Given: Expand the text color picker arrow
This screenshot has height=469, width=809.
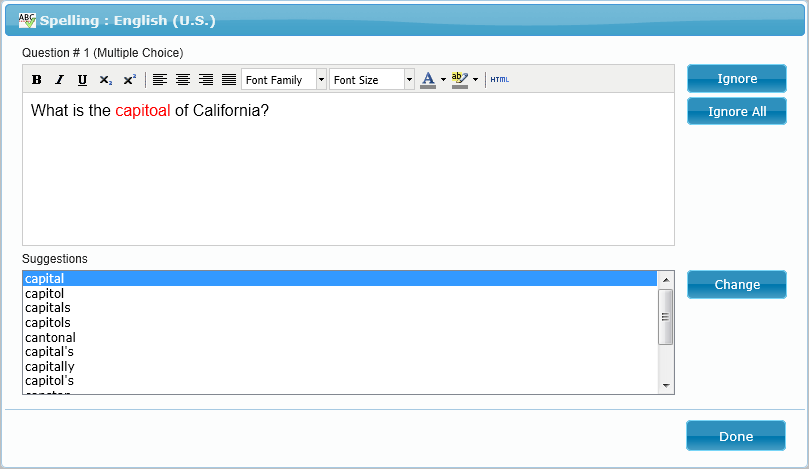Looking at the screenshot, I should (x=443, y=80).
